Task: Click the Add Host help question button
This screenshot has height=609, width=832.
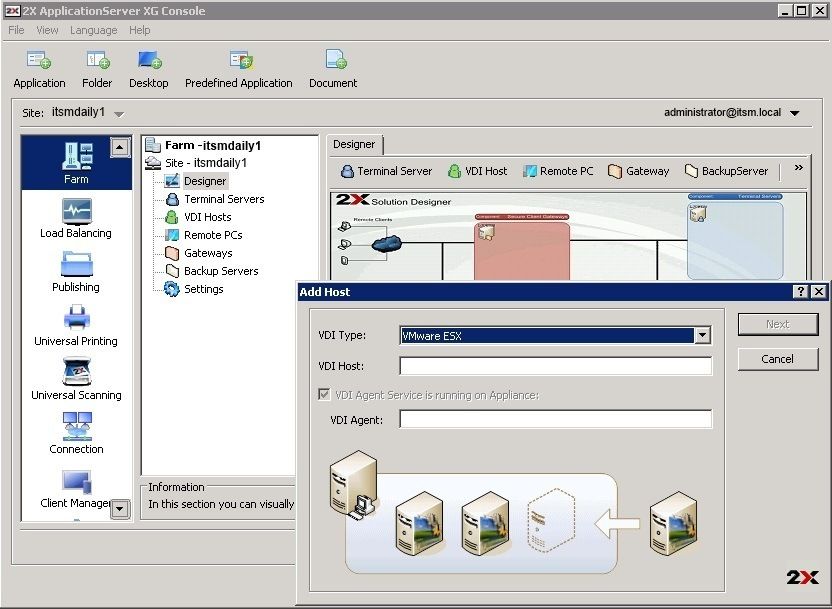Action: click(801, 291)
